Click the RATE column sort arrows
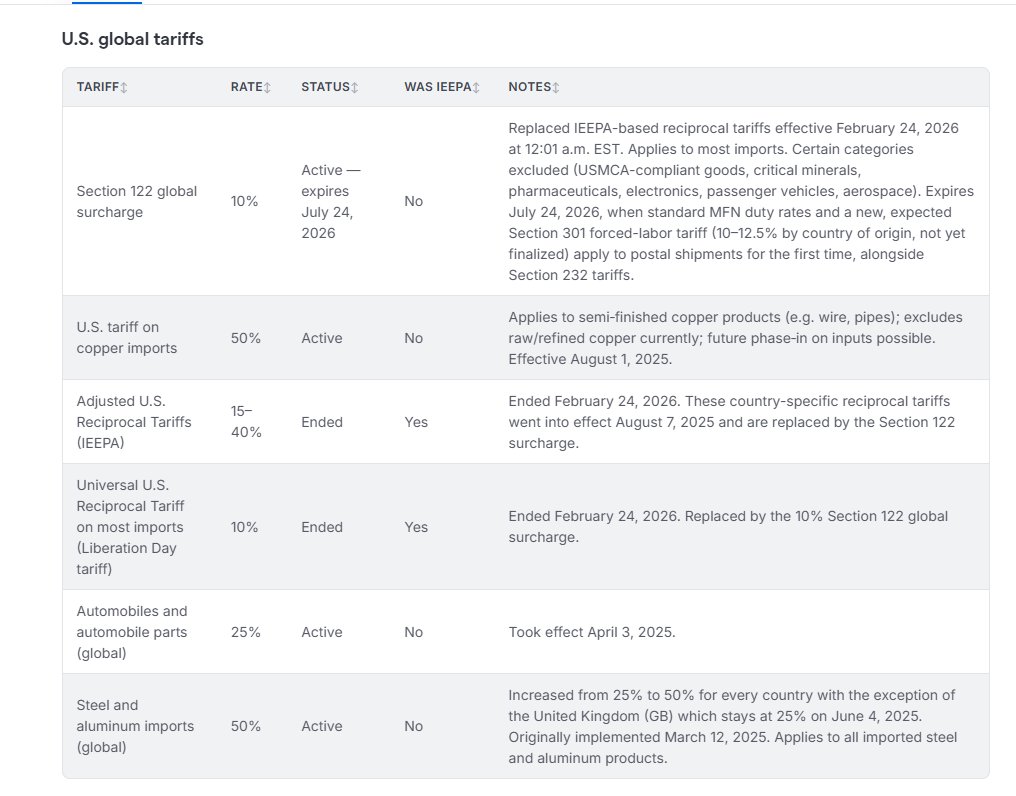 (267, 88)
